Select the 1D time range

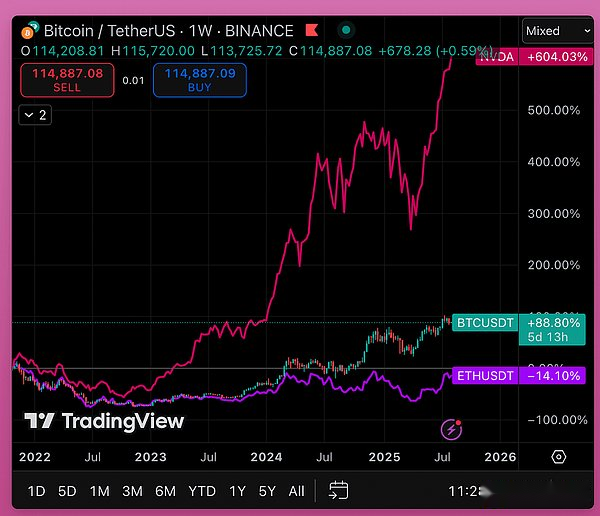point(36,491)
